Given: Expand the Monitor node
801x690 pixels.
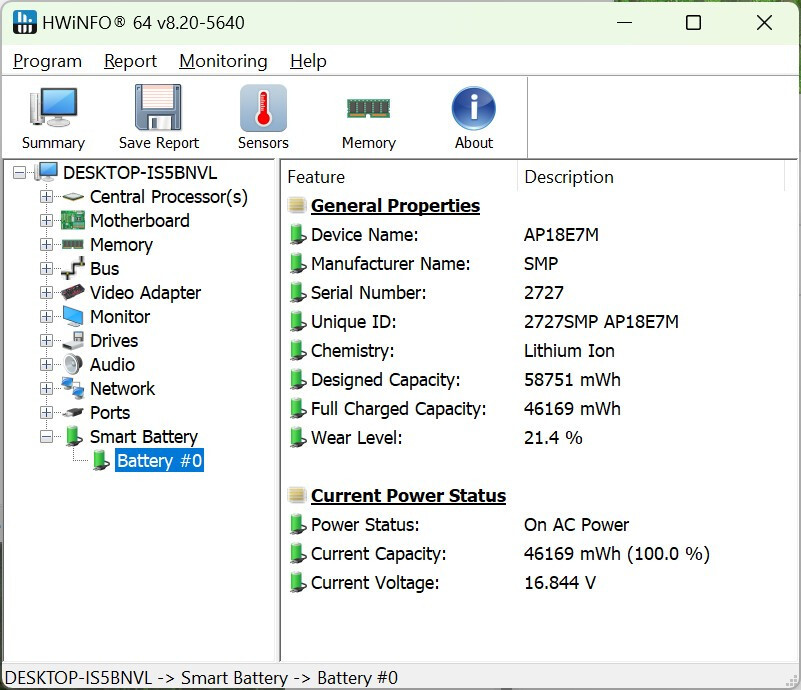Looking at the screenshot, I should [x=46, y=317].
